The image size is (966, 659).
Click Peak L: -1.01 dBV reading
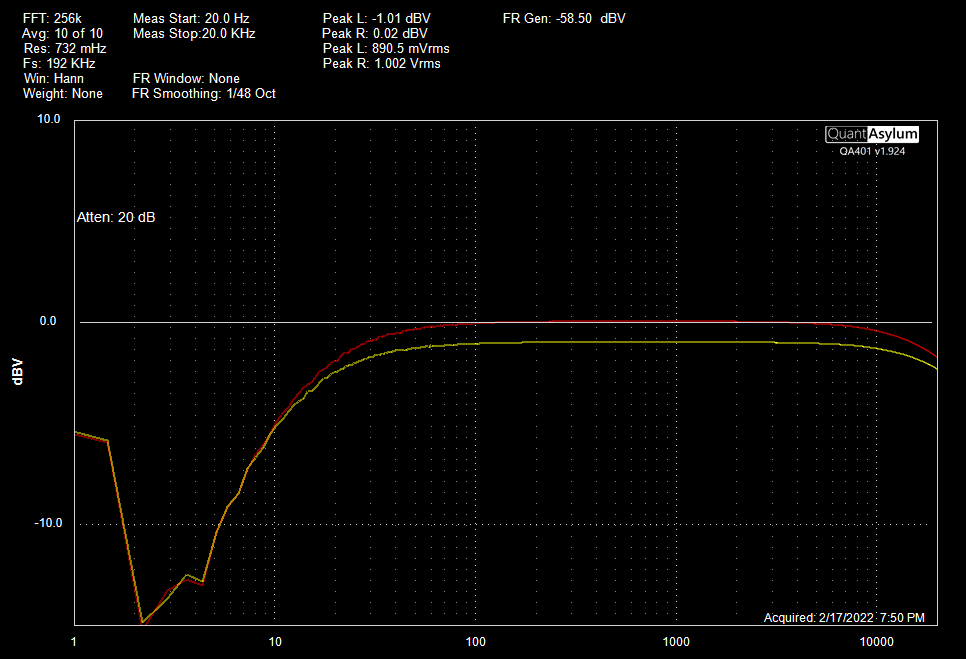pyautogui.click(x=376, y=18)
